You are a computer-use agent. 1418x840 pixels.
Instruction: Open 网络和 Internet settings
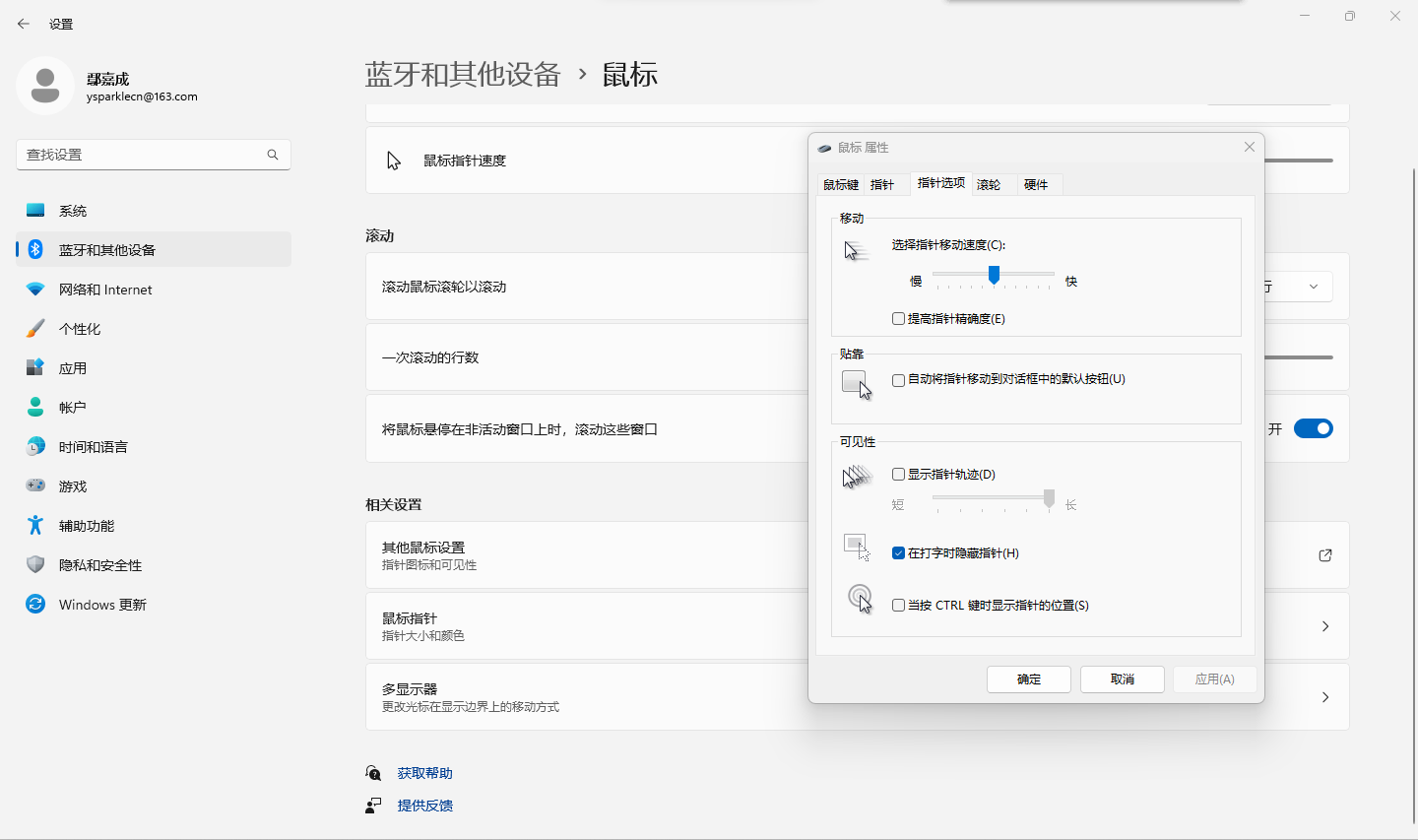point(154,290)
